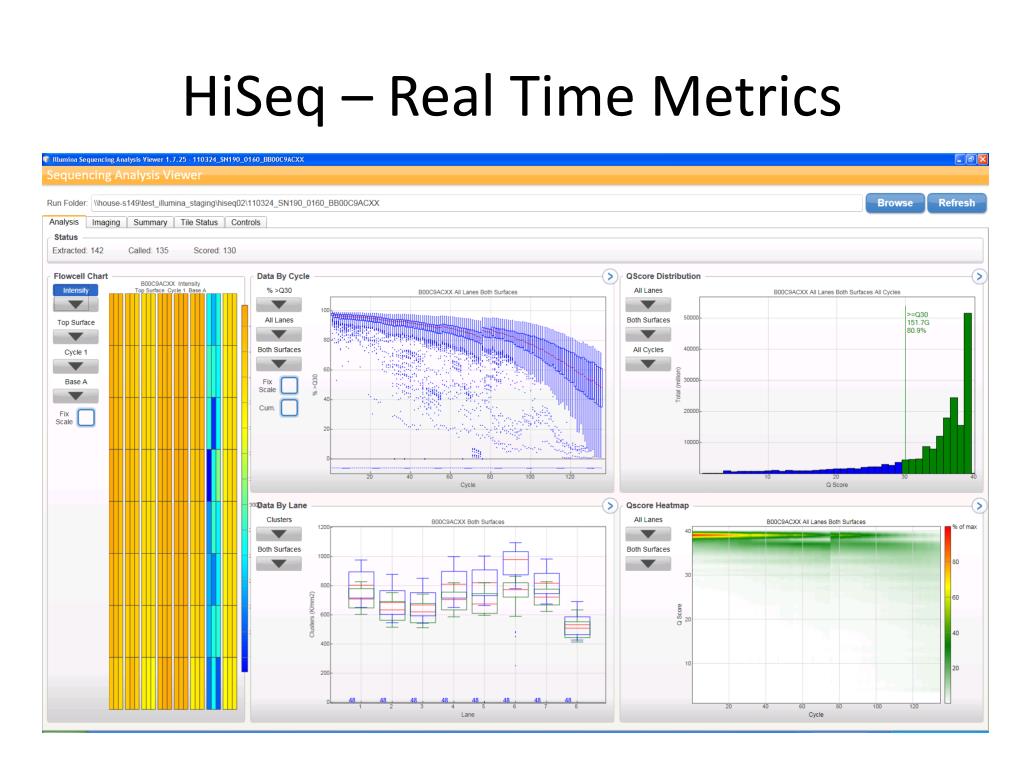1024x768 pixels.
Task: Expand the Qscore Heatmap panel arrow
Action: point(978,505)
